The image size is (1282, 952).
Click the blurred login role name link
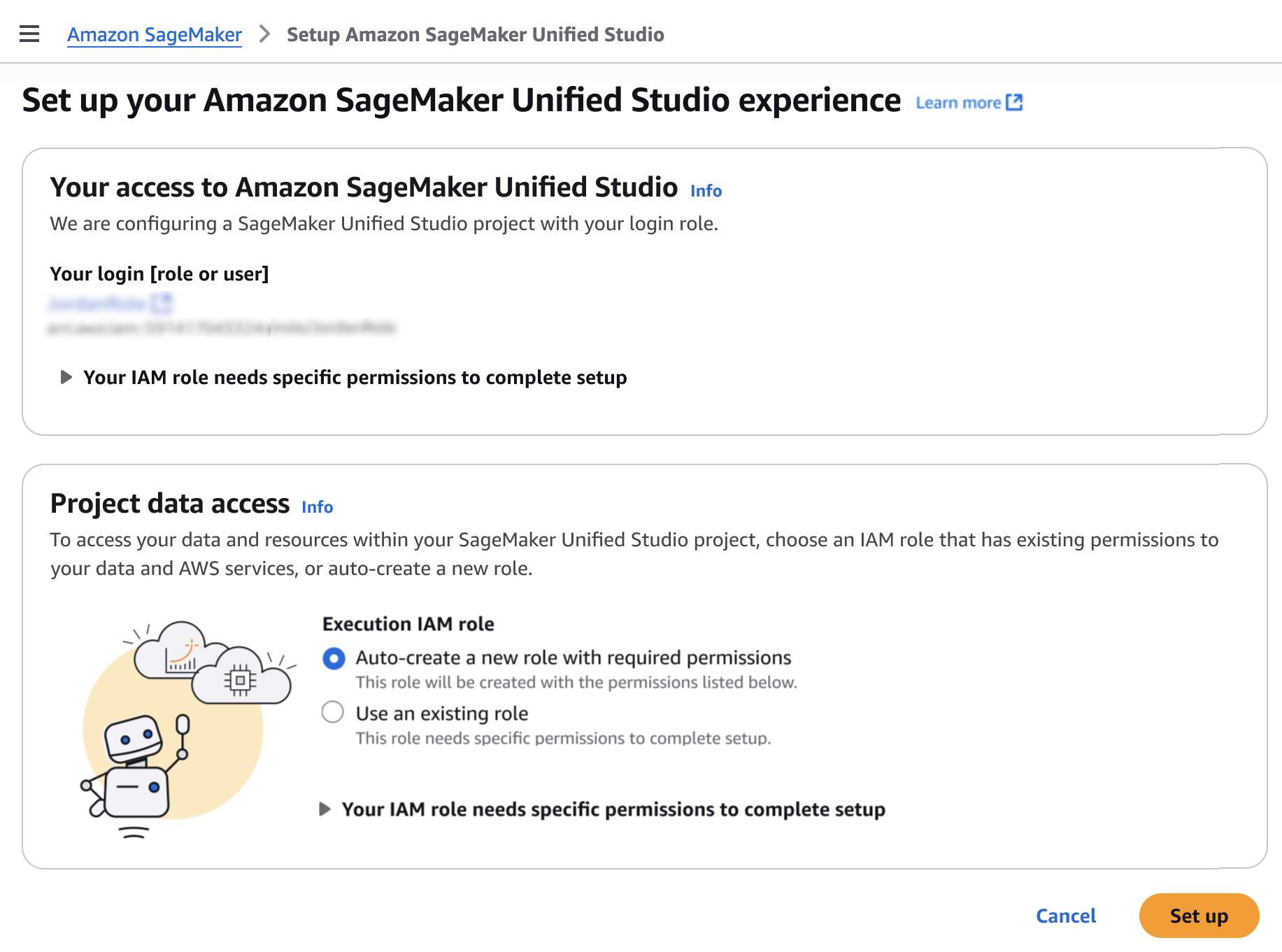[x=97, y=303]
